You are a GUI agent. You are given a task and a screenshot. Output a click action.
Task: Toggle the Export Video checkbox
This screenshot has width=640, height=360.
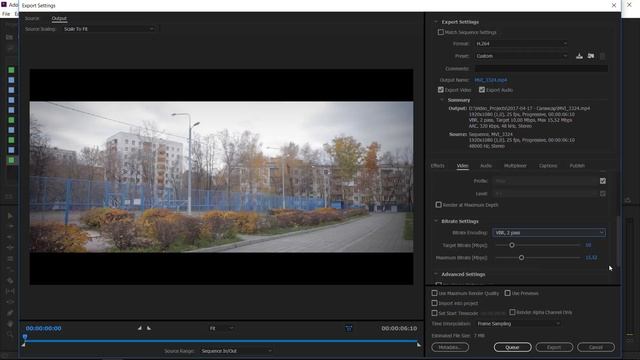click(441, 89)
